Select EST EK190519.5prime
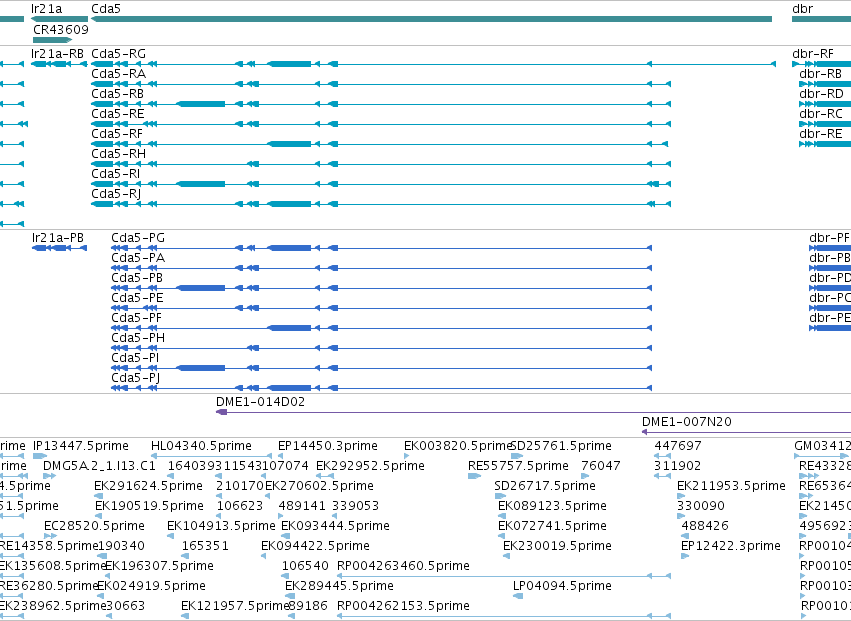Viewport: 851px width, 621px height. [x=149, y=506]
